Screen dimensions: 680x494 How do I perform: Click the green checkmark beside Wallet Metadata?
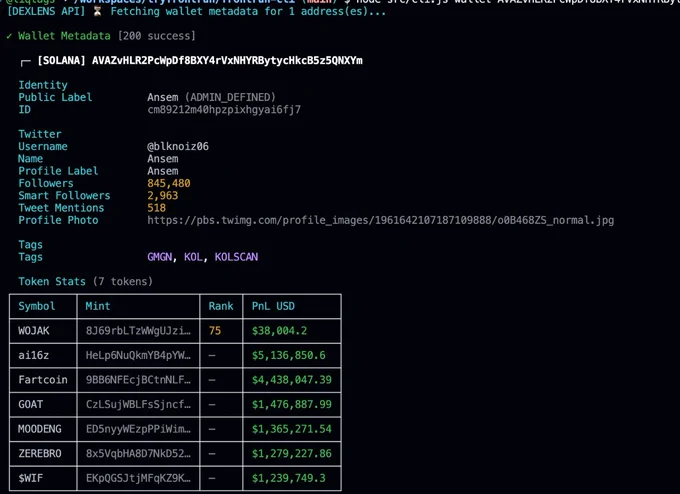(9, 36)
